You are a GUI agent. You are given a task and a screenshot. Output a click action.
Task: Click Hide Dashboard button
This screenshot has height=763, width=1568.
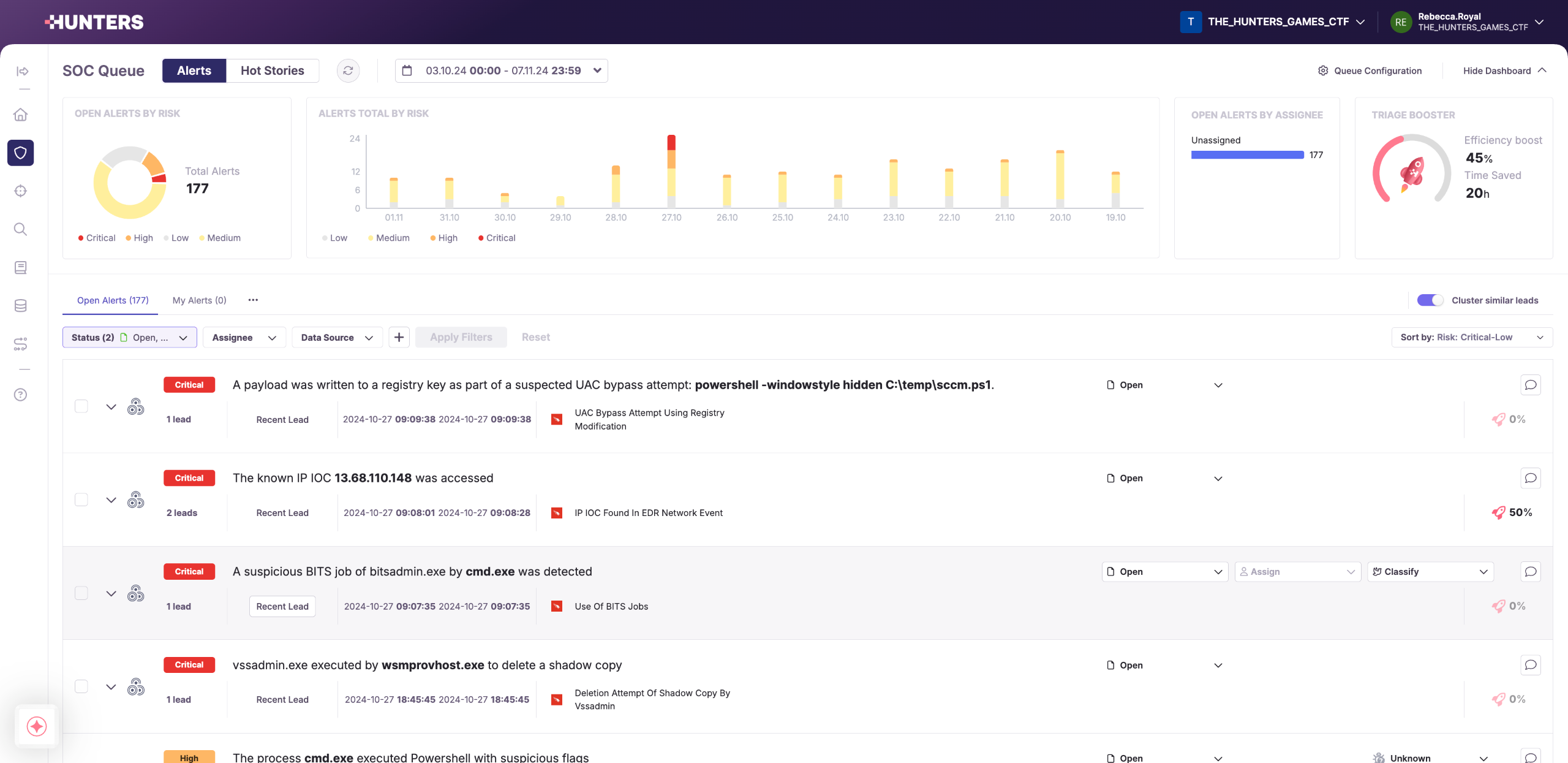click(1504, 70)
